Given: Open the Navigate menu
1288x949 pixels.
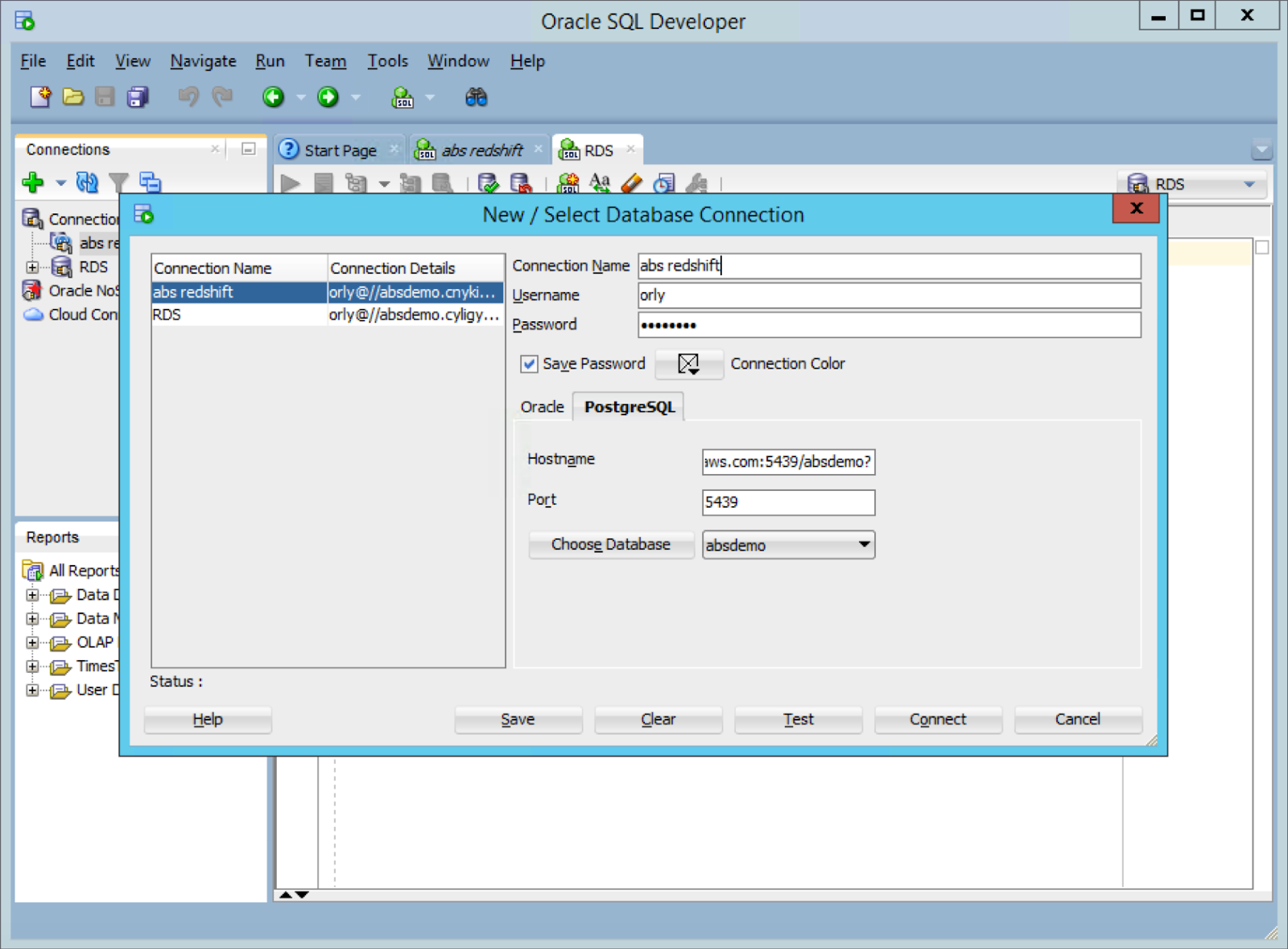Looking at the screenshot, I should point(203,61).
